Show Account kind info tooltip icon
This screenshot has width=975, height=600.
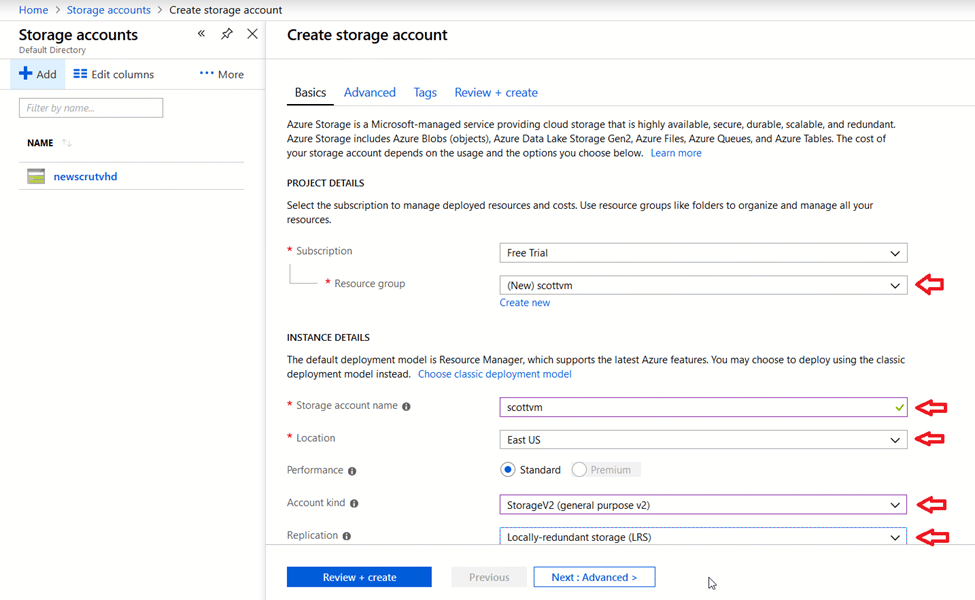point(354,504)
